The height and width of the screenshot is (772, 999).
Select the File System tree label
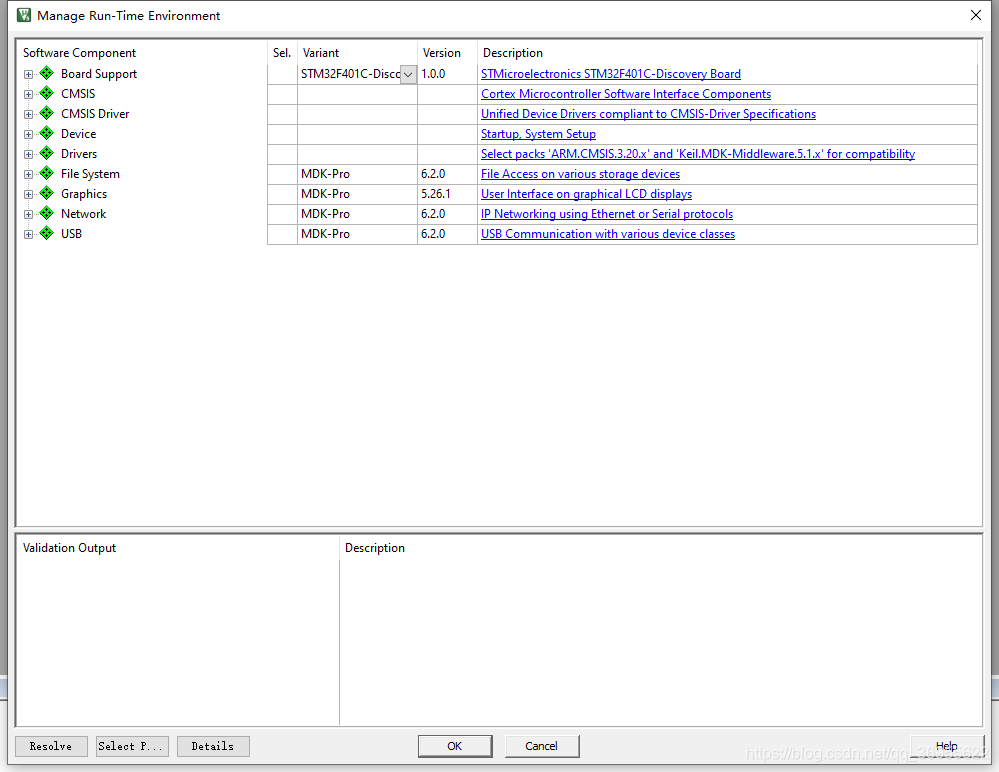90,174
